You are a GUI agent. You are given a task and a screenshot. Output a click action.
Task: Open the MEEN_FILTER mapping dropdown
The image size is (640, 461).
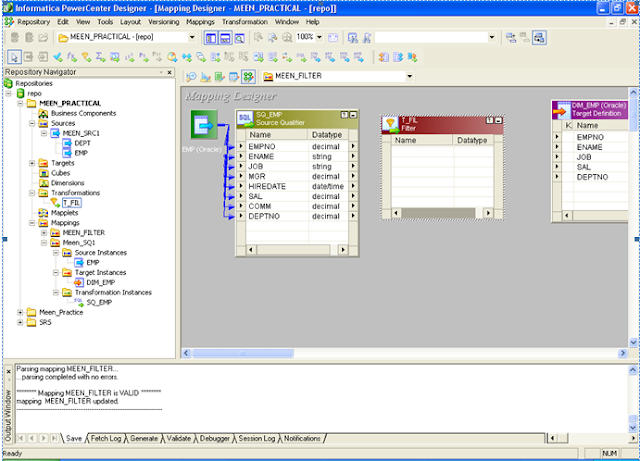409,76
